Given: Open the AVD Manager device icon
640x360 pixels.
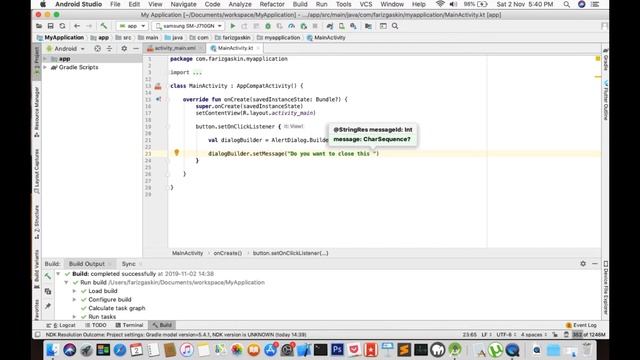Looking at the screenshot, I should pos(342,26).
